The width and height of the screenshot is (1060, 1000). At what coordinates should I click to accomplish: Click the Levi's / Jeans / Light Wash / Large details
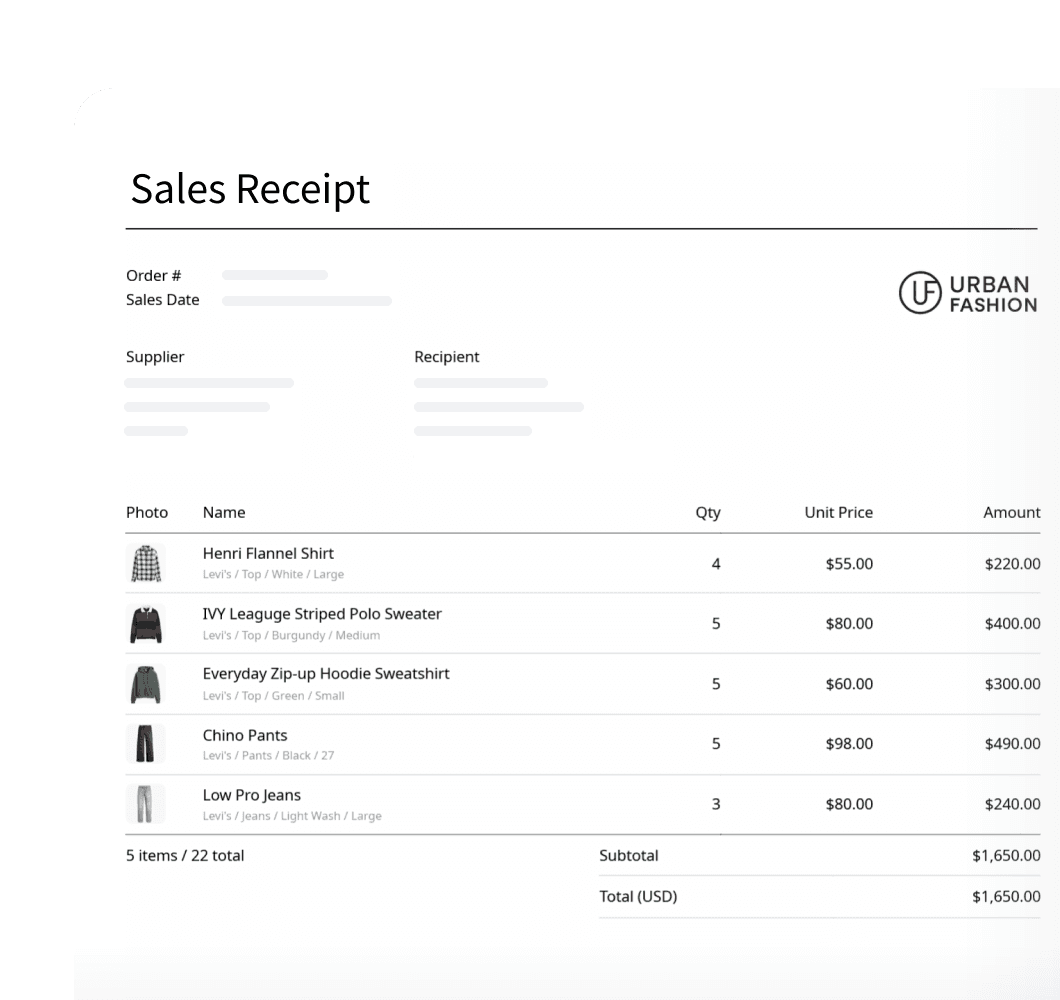[x=292, y=816]
